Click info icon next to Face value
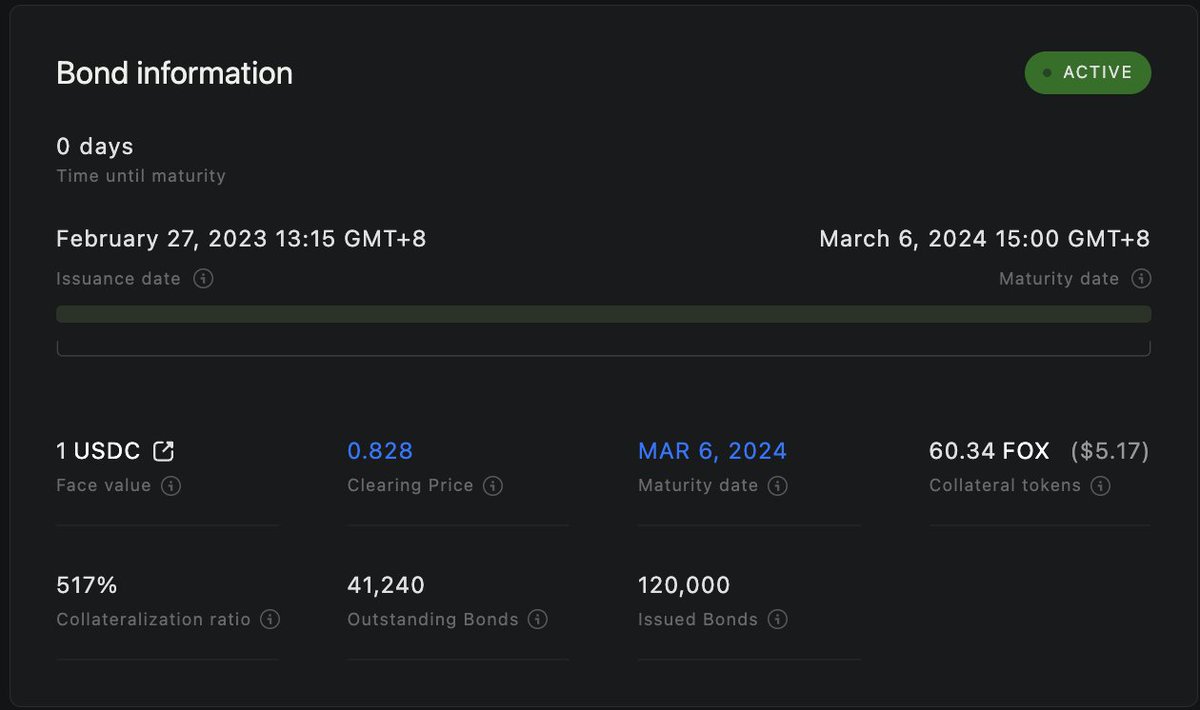Viewport: 1200px width, 710px height. click(171, 486)
